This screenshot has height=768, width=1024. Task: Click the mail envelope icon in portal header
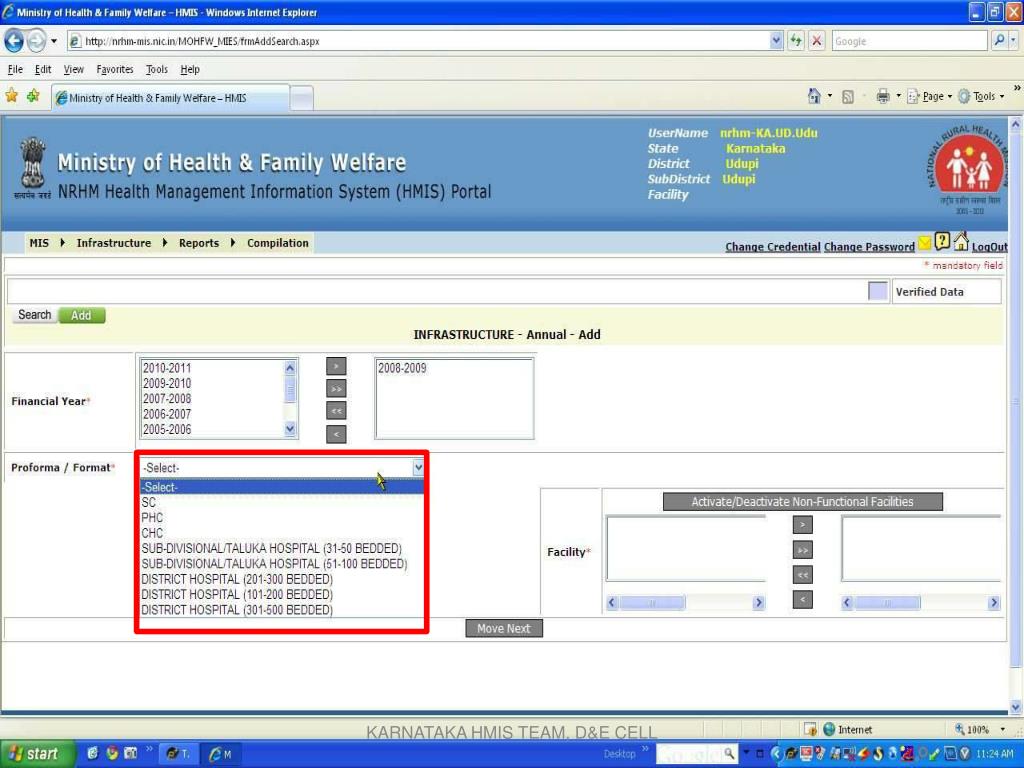tap(925, 243)
